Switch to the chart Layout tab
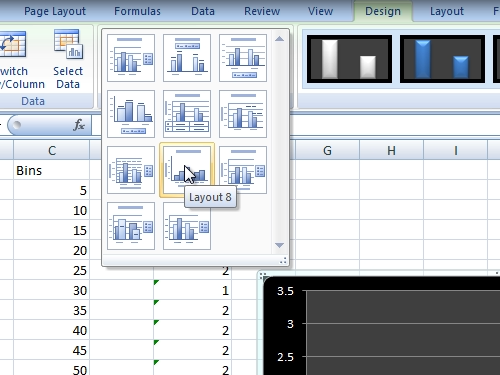This screenshot has width=500, height=375. coord(447,11)
